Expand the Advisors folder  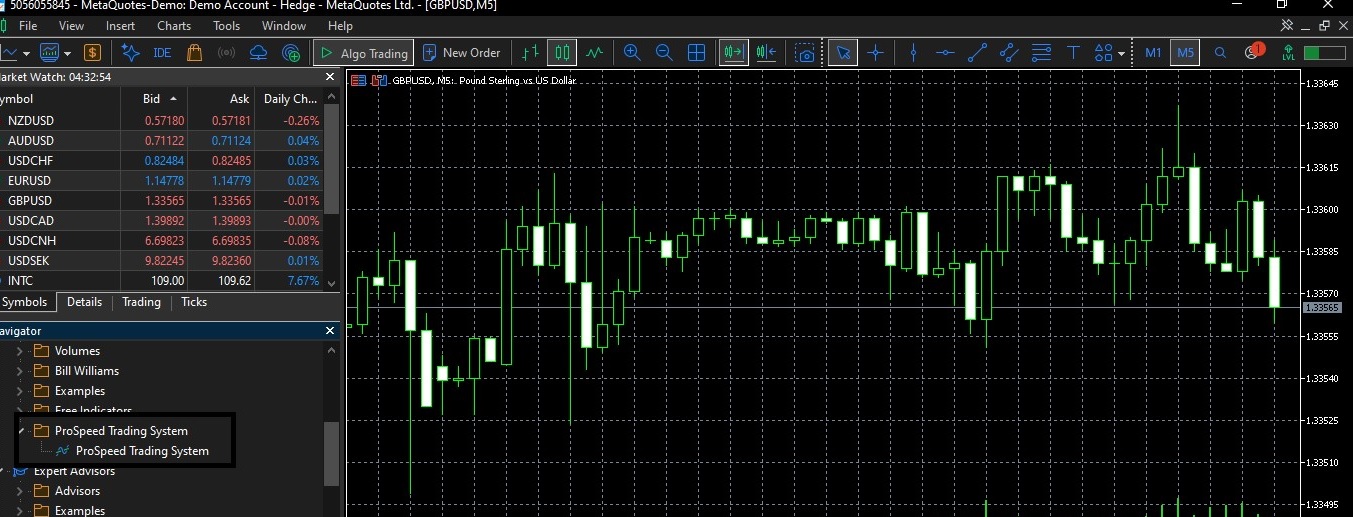point(19,491)
